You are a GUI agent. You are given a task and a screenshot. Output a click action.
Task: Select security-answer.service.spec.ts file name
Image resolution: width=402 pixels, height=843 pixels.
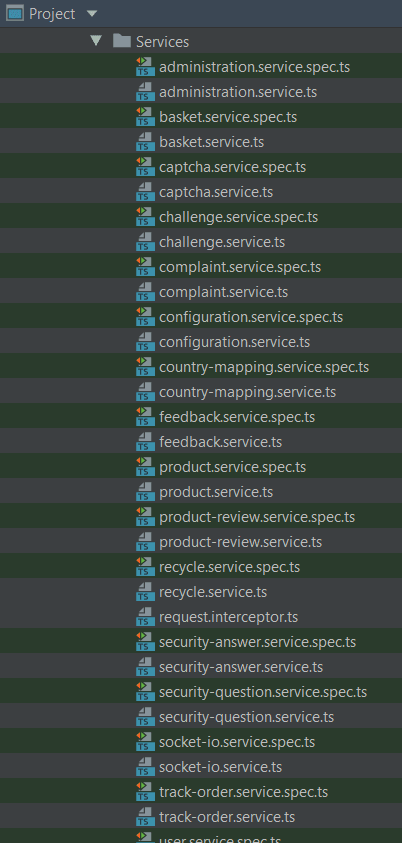[257, 642]
